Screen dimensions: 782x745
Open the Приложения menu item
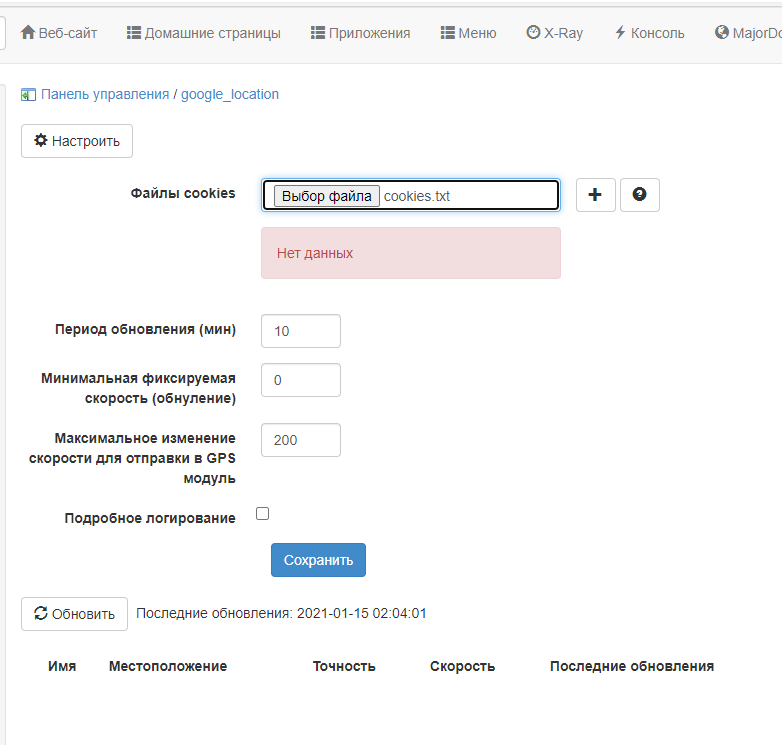pos(361,33)
